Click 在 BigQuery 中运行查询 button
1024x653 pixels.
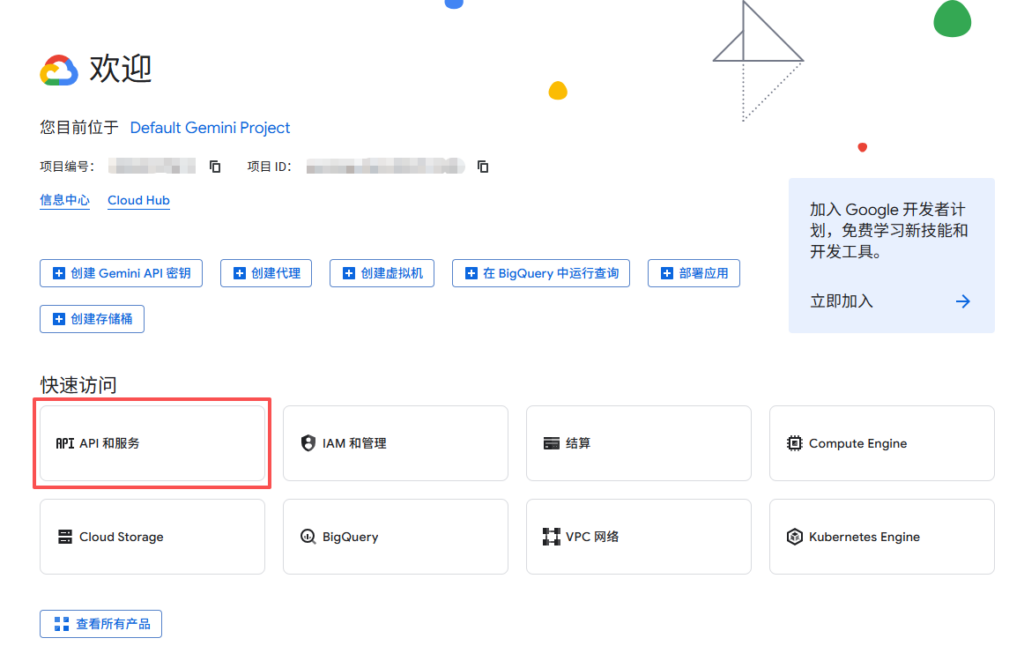[x=541, y=273]
